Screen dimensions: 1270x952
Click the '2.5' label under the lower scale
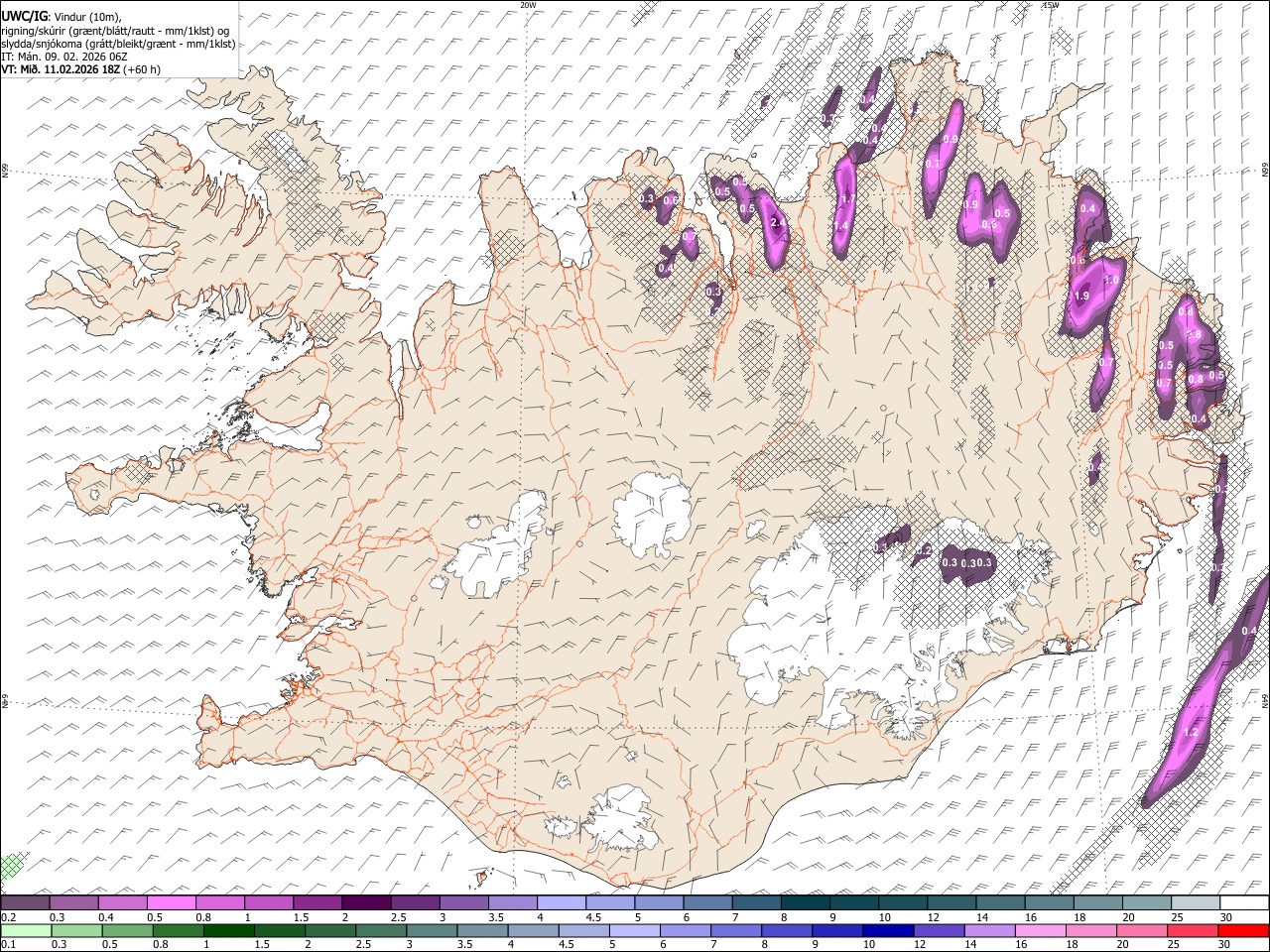[x=364, y=944]
